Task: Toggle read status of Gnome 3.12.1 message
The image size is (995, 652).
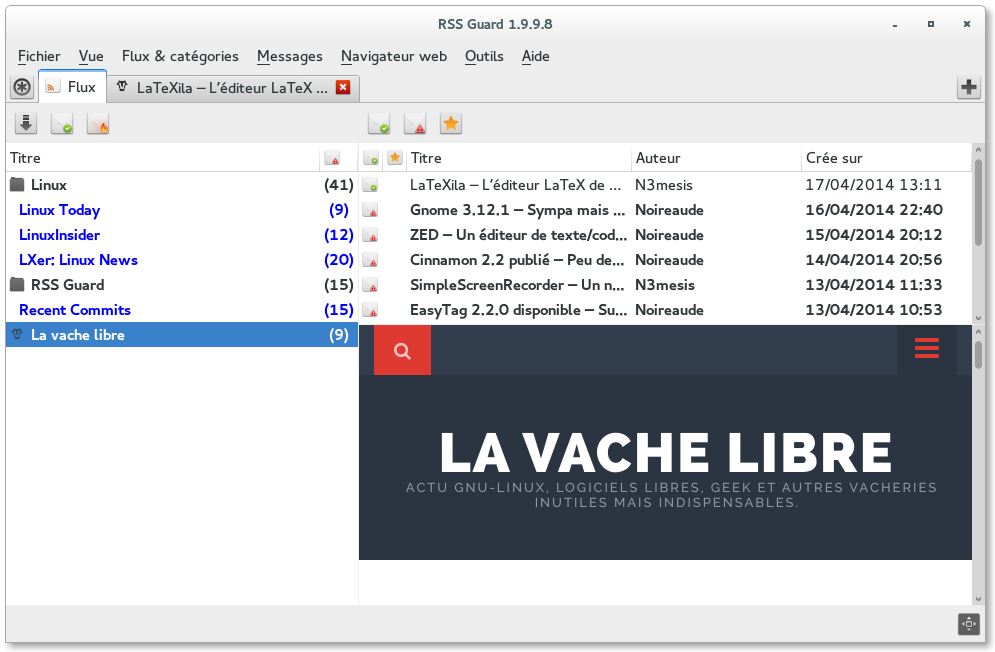Action: pyautogui.click(x=370, y=210)
